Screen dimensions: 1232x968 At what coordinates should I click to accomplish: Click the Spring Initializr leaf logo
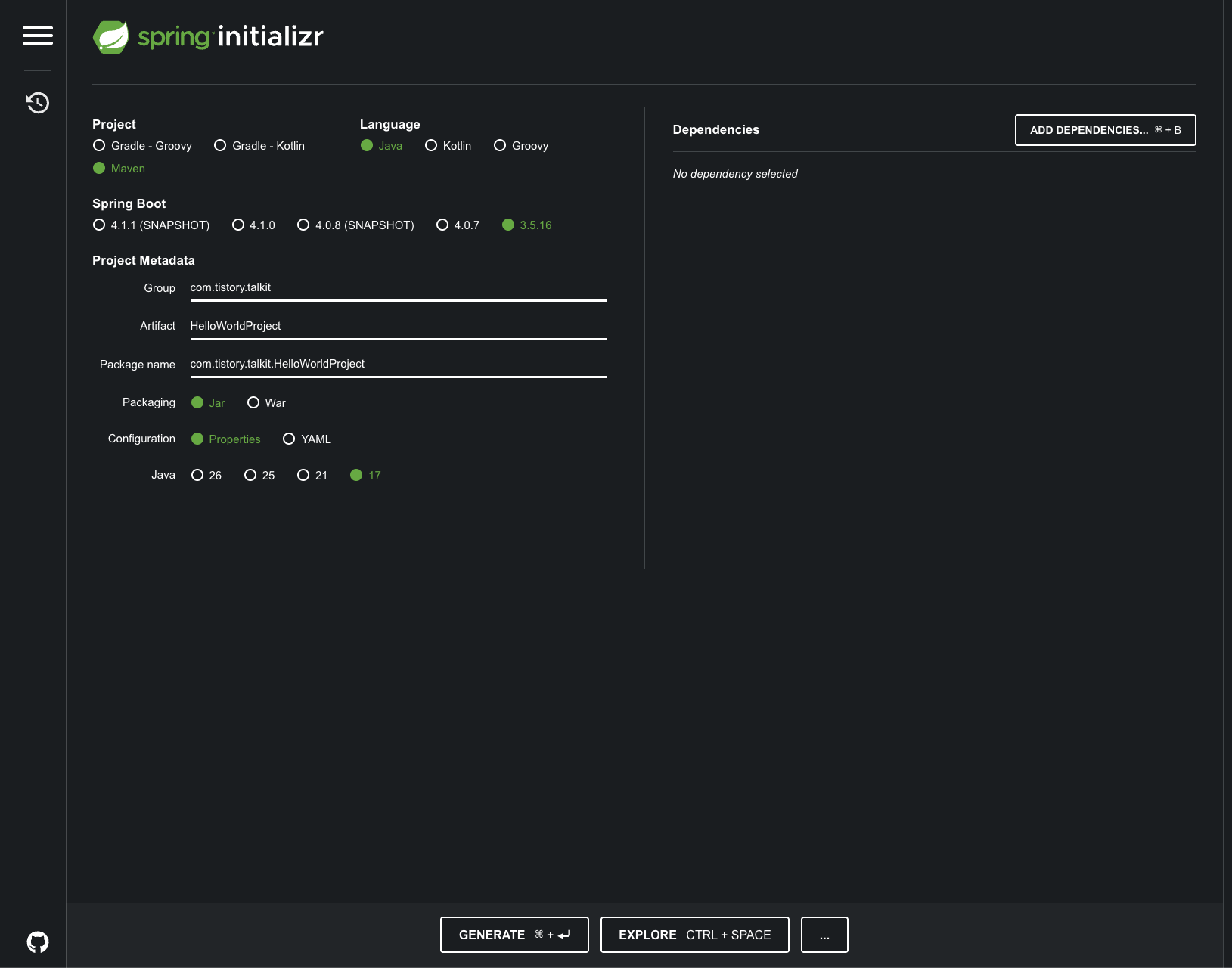pos(111,37)
